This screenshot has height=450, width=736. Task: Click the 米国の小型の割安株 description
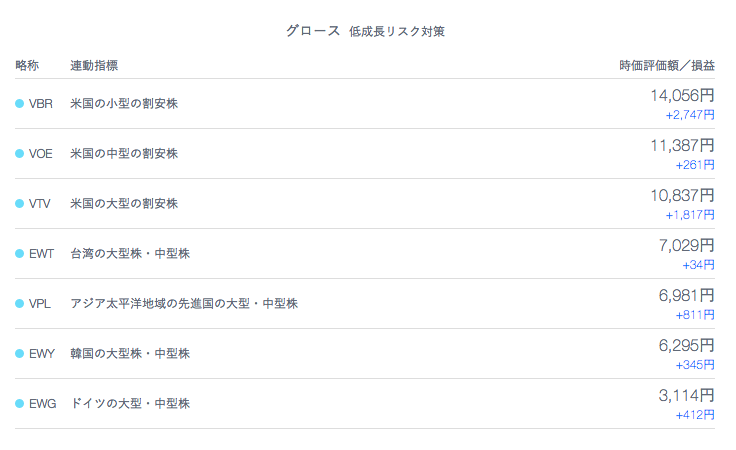point(124,104)
